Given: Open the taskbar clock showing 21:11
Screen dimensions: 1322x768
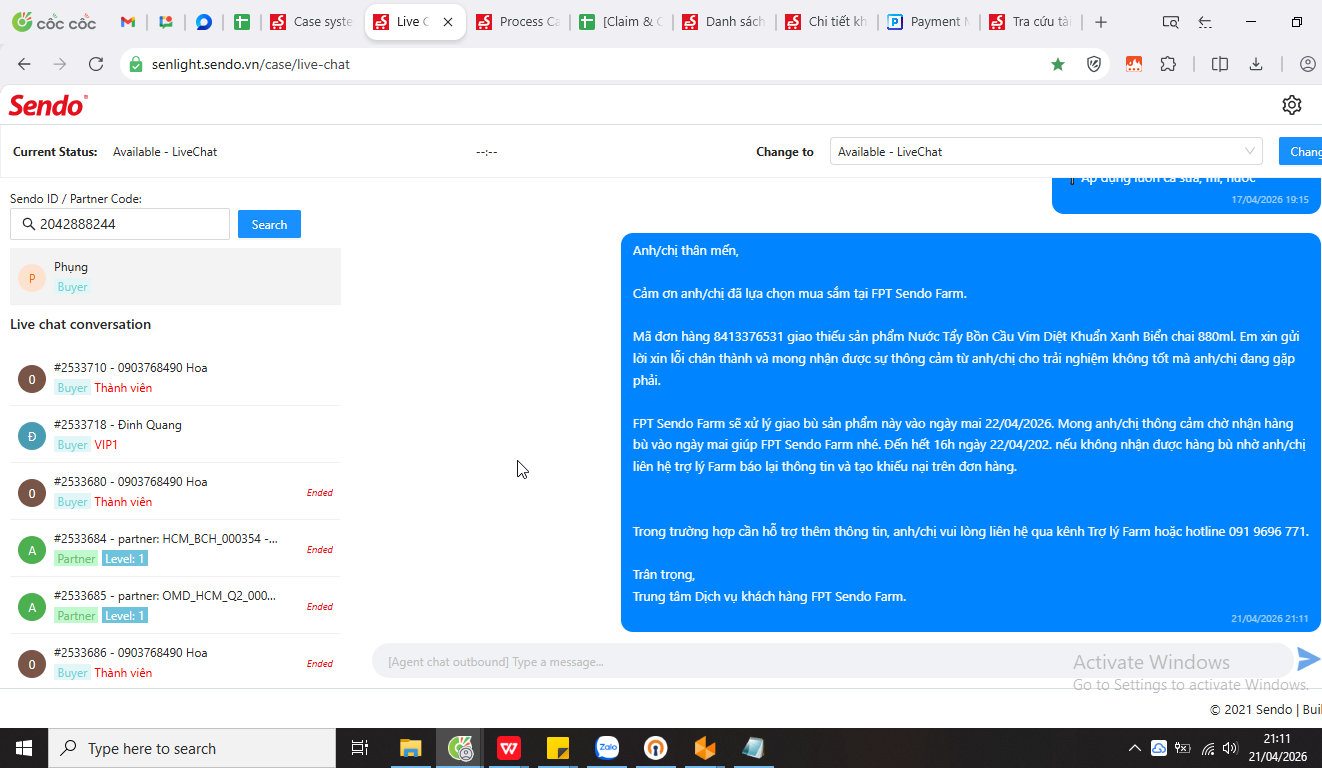Looking at the screenshot, I should point(1277,748).
